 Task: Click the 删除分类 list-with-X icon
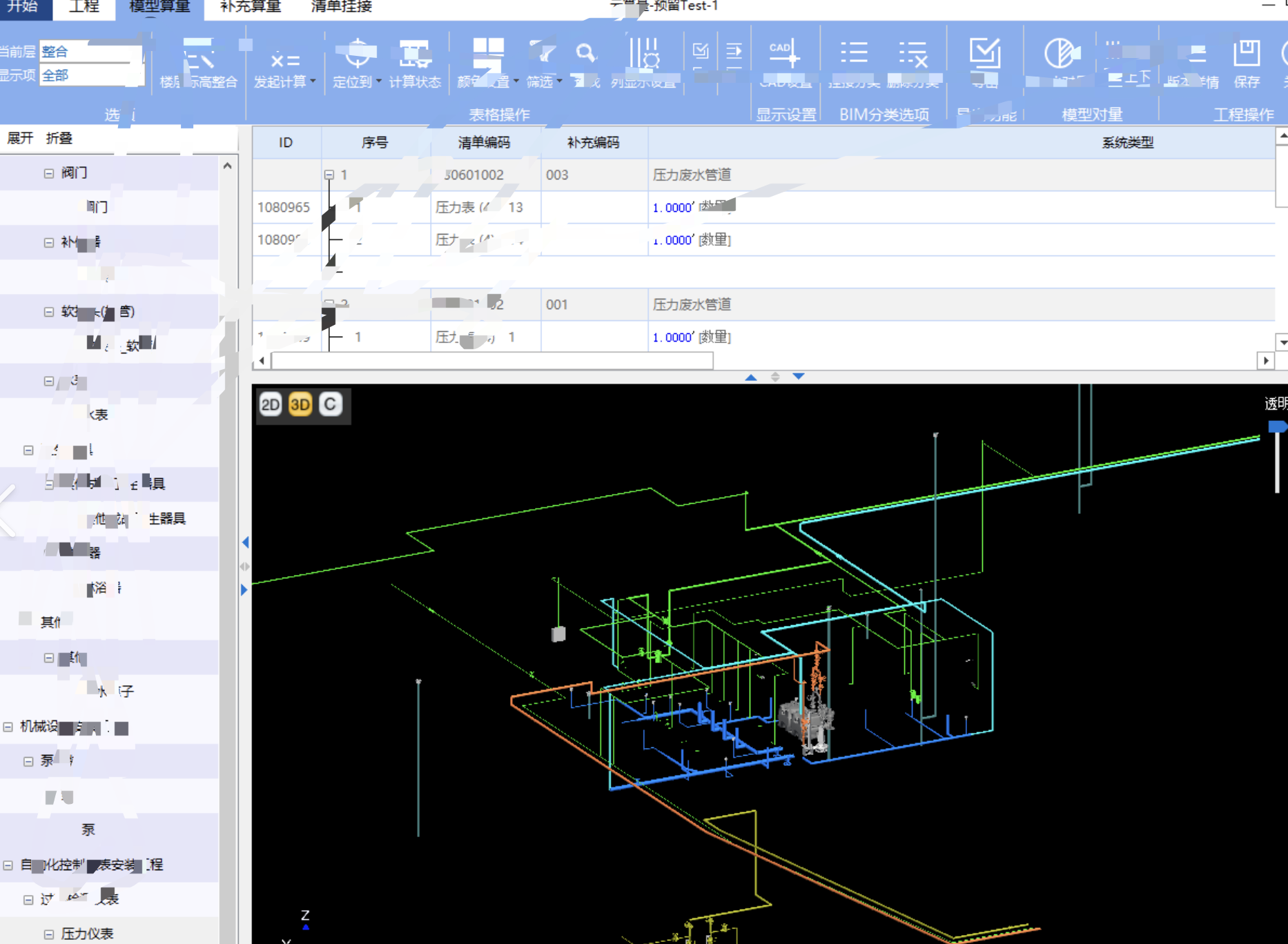tap(913, 52)
